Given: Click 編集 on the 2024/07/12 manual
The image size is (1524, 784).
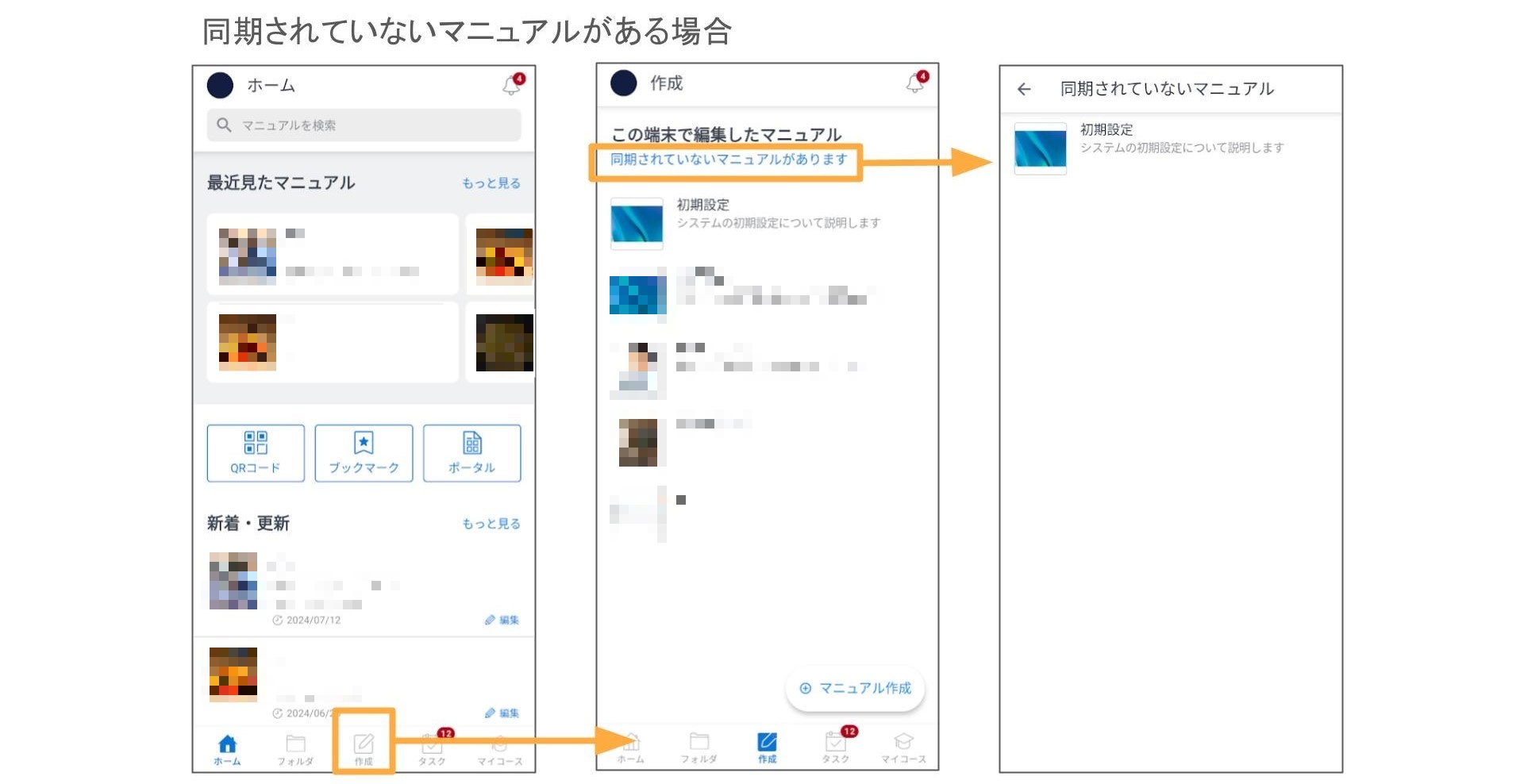Looking at the screenshot, I should pyautogui.click(x=502, y=620).
